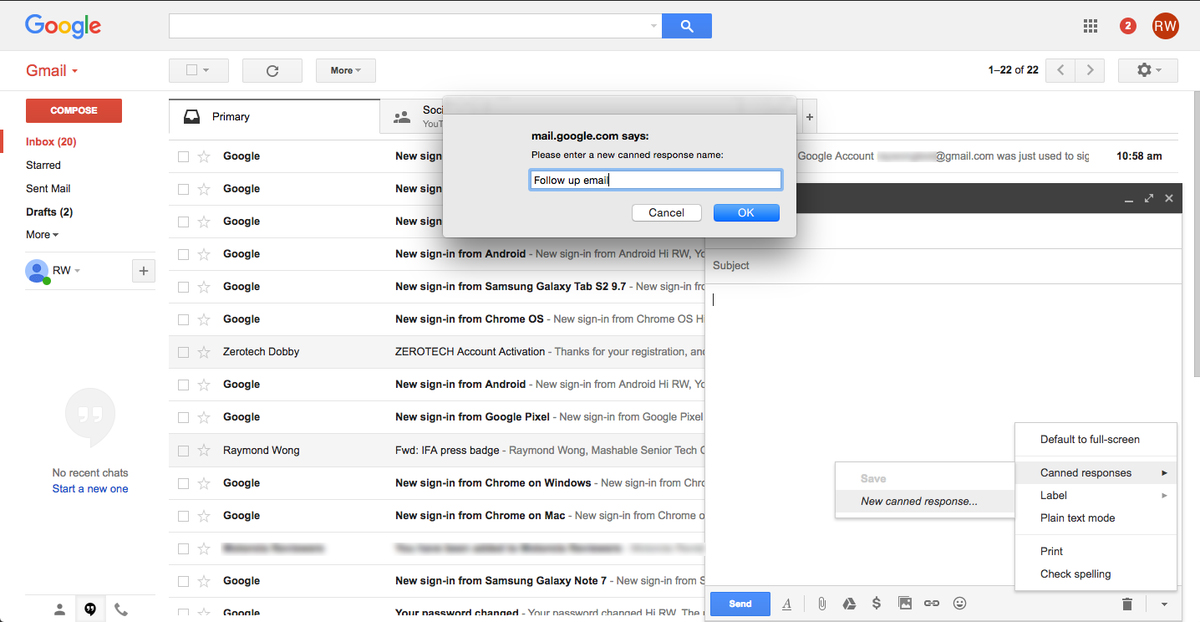Click the insert link icon
This screenshot has width=1200, height=622.
tap(932, 603)
